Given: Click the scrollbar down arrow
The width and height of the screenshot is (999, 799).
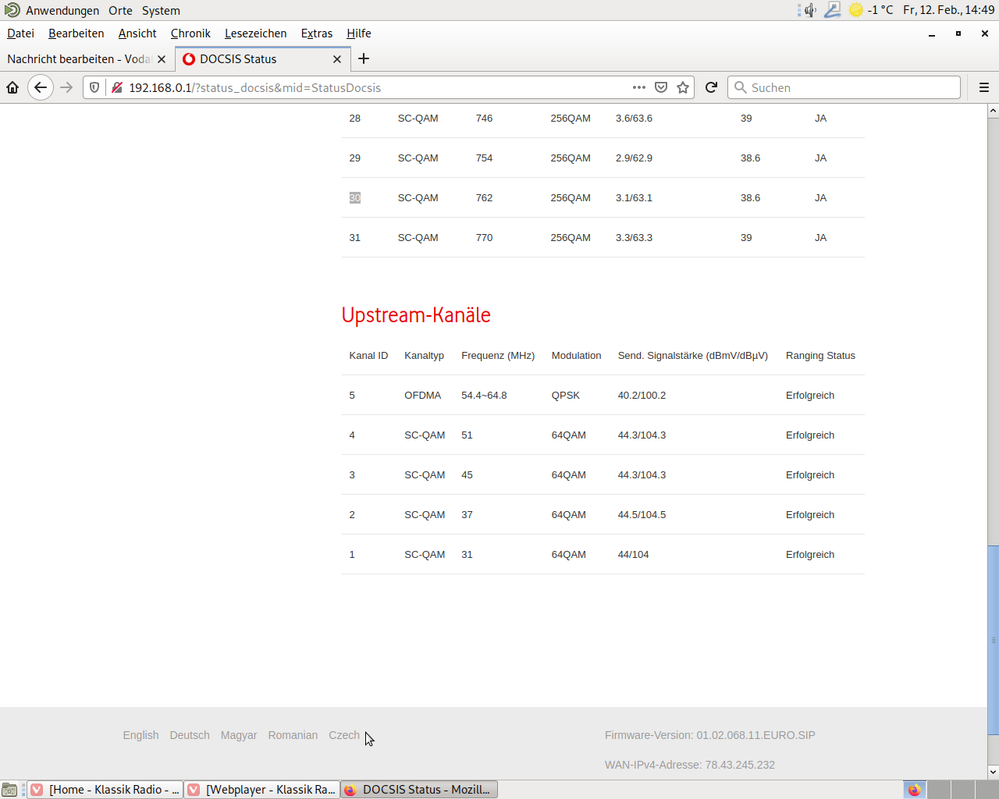Looking at the screenshot, I should click(993, 772).
